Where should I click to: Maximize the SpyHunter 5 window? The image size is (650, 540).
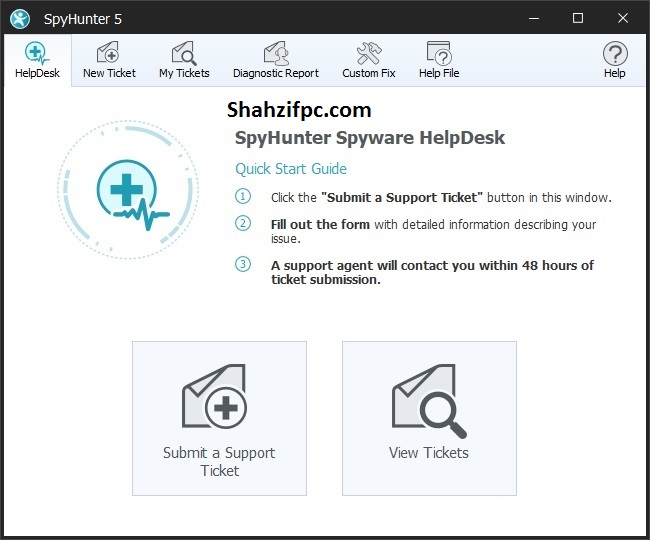(x=577, y=18)
